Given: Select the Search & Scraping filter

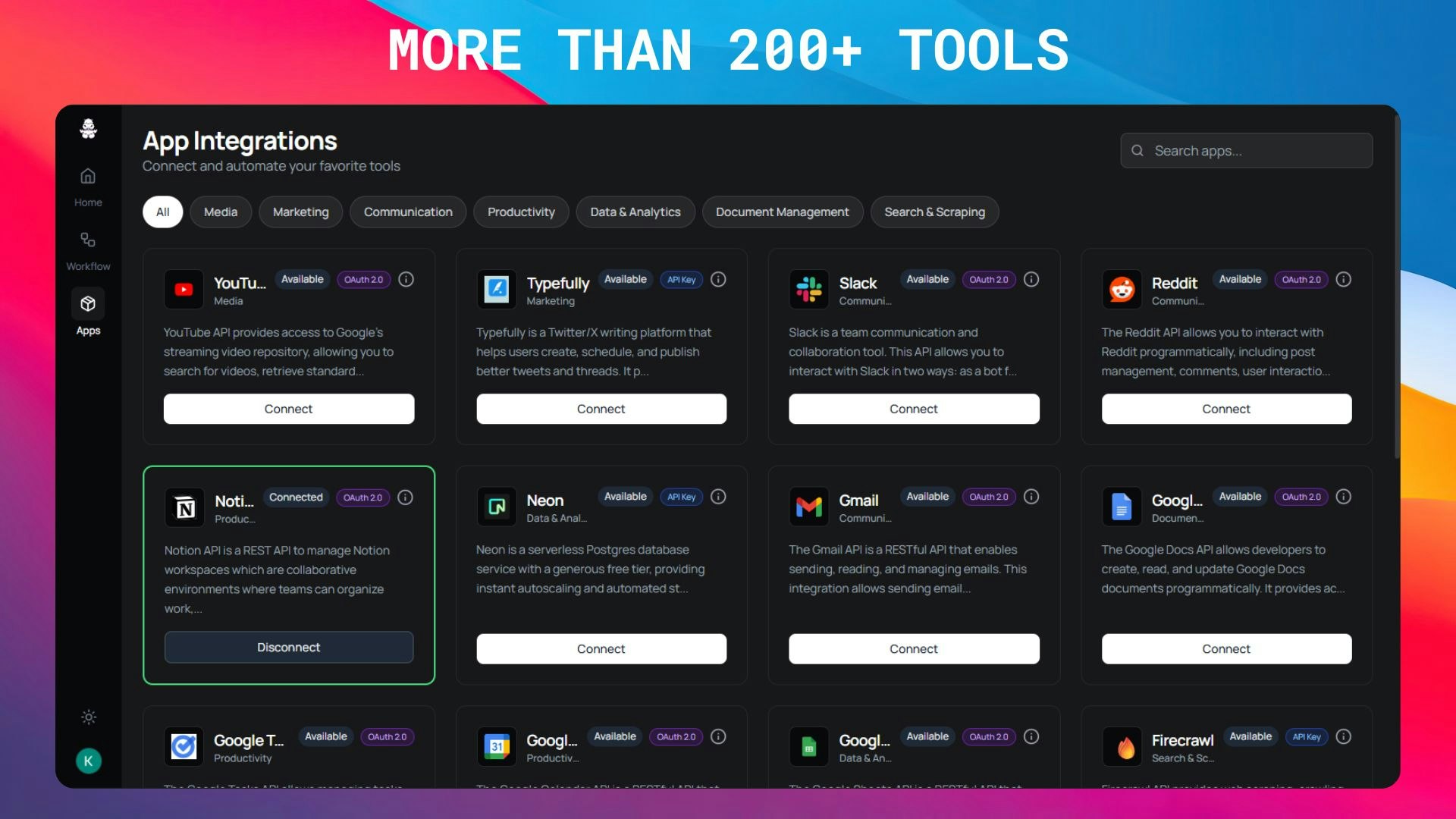Looking at the screenshot, I should click(x=934, y=212).
